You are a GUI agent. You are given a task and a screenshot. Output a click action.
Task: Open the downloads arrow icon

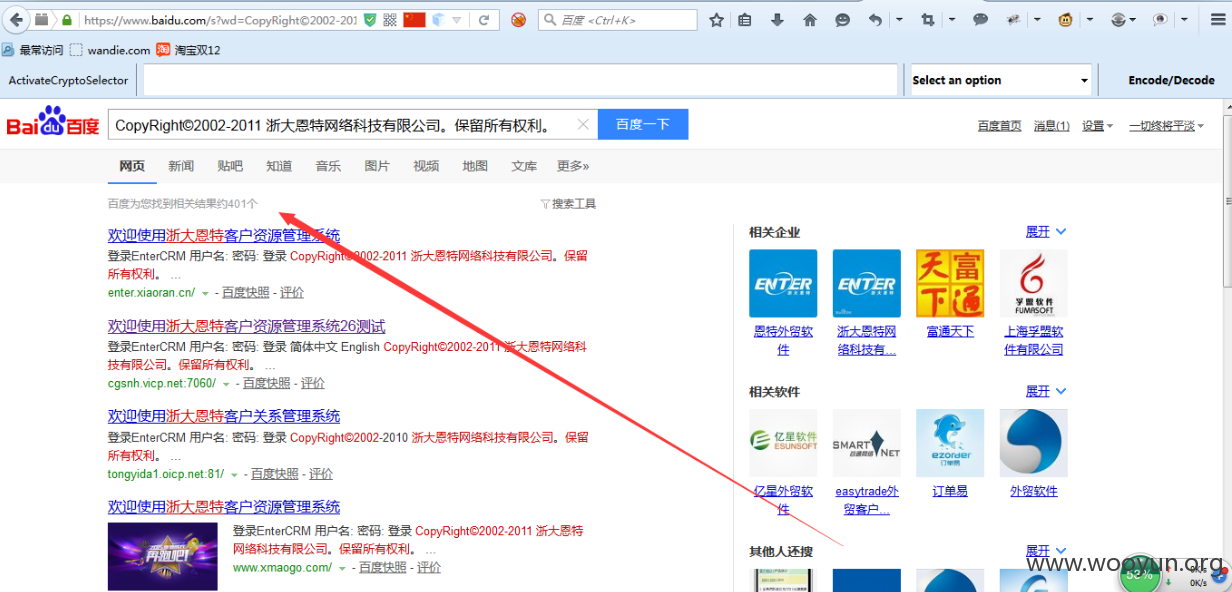pos(777,20)
